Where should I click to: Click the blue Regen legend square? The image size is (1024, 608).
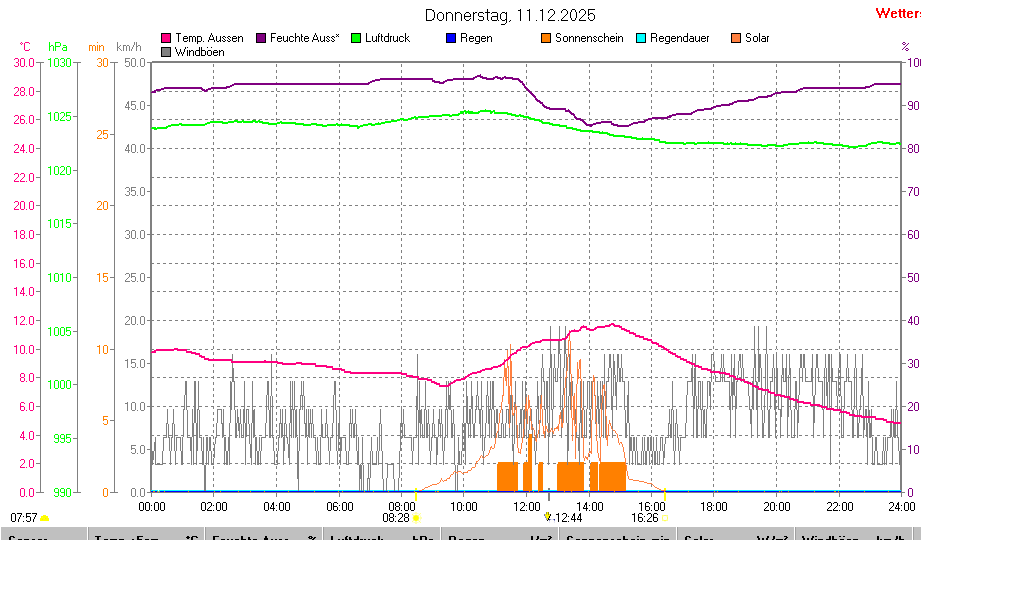450,38
